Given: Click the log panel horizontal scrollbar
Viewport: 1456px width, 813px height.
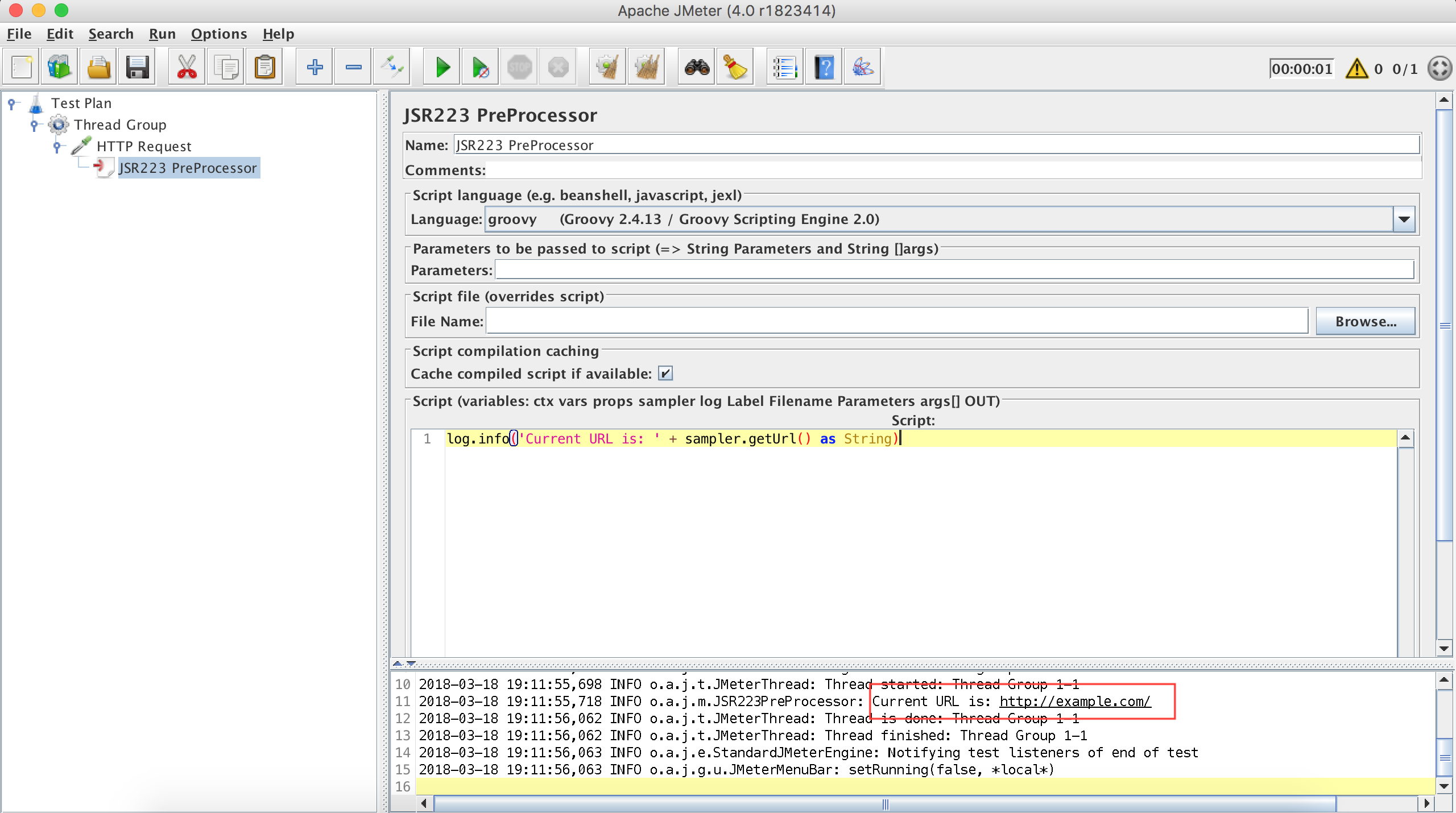Looking at the screenshot, I should (884, 804).
